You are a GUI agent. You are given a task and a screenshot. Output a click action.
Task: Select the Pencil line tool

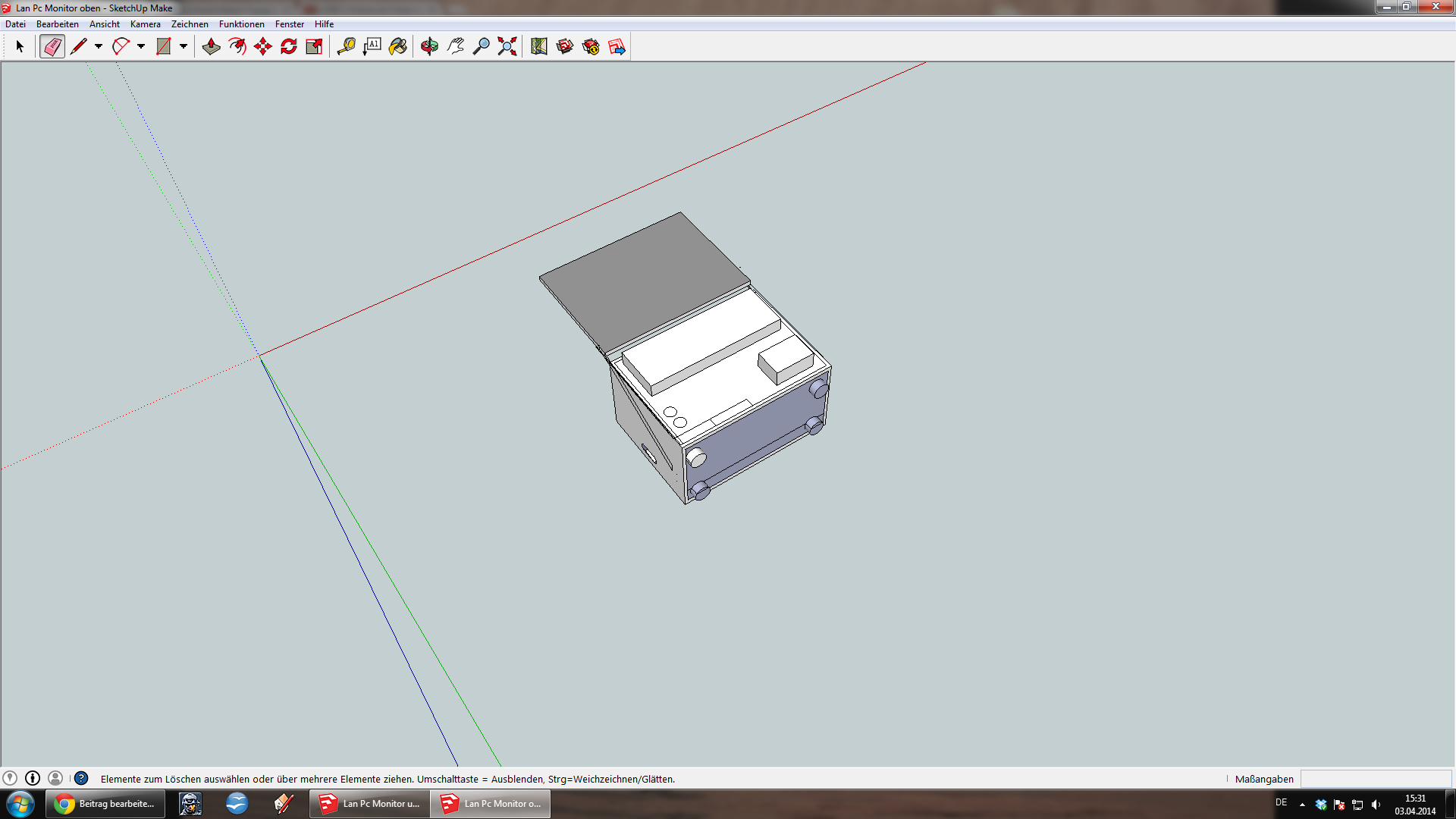tap(78, 47)
